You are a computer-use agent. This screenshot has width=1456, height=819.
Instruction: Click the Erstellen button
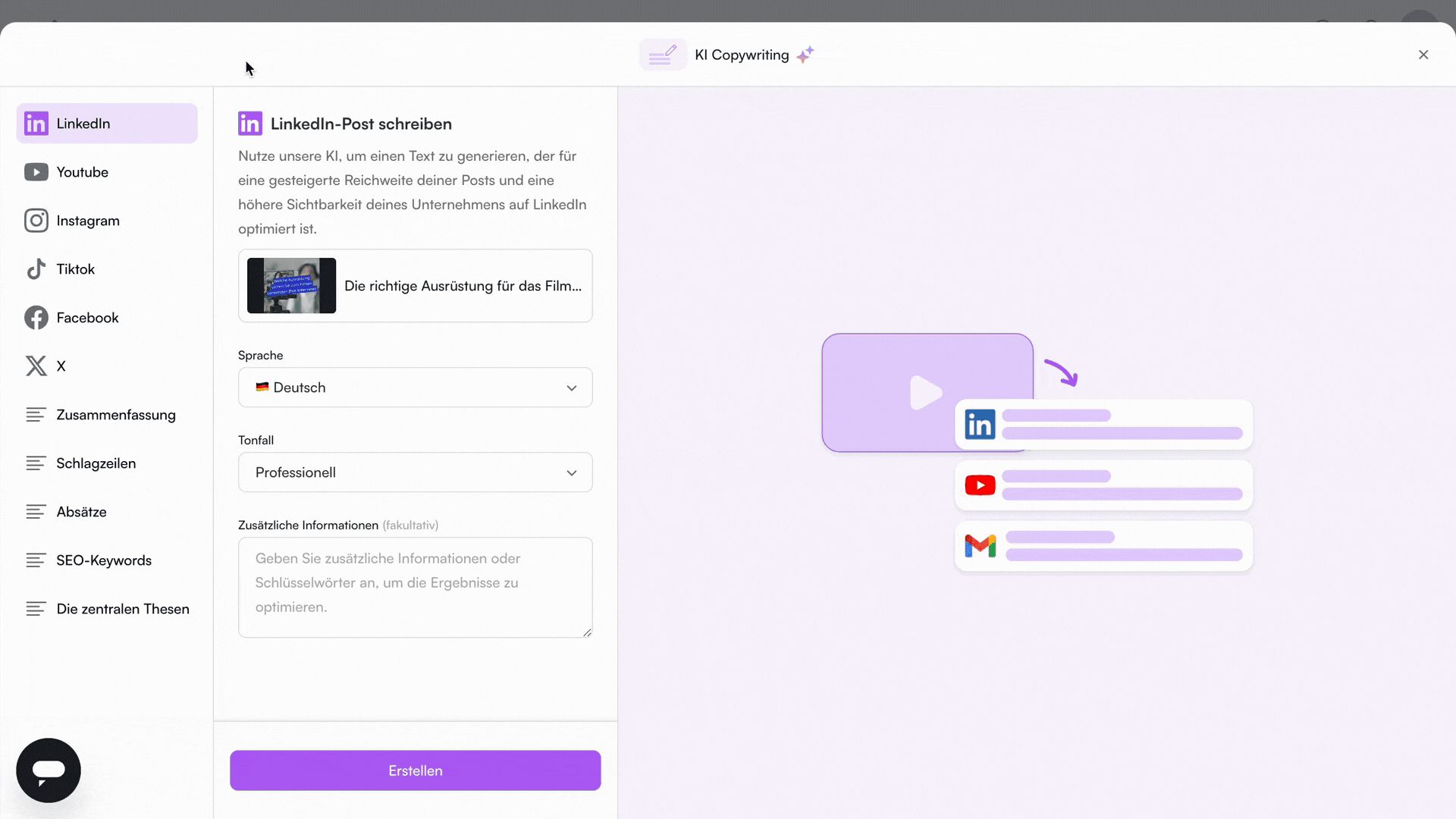(x=416, y=770)
